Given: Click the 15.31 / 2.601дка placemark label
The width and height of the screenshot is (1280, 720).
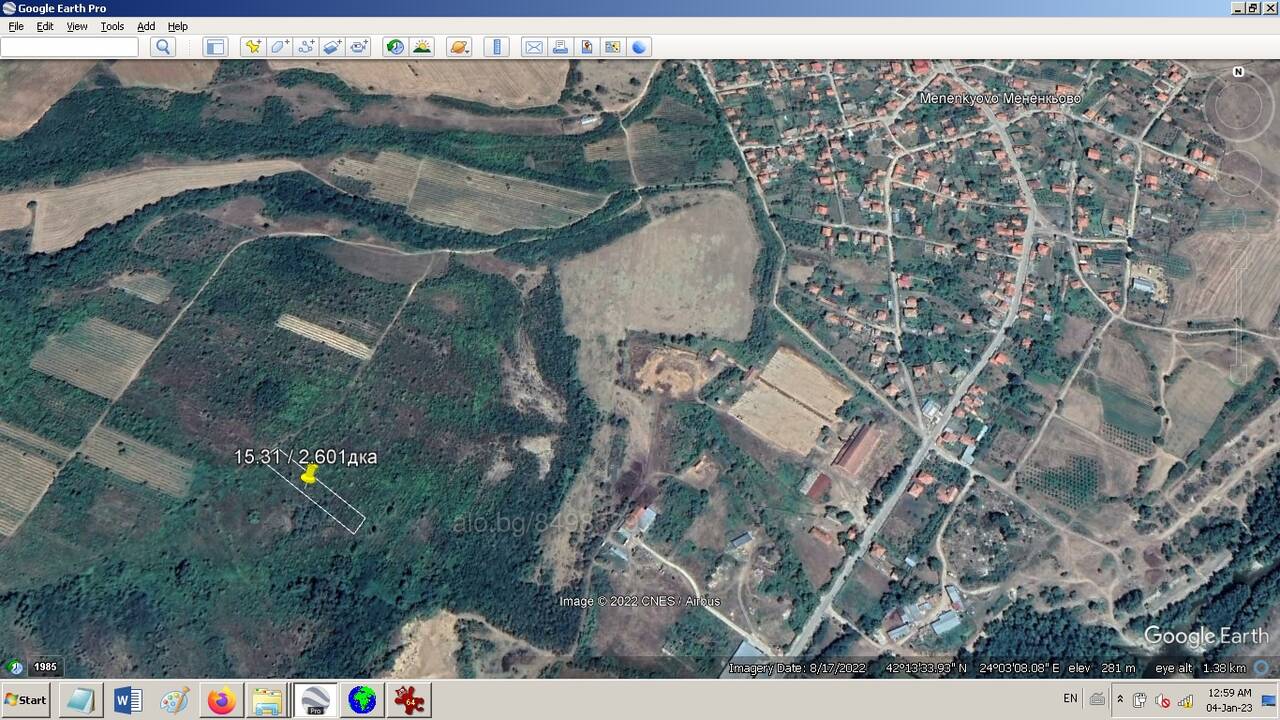Looking at the screenshot, I should click(305, 457).
